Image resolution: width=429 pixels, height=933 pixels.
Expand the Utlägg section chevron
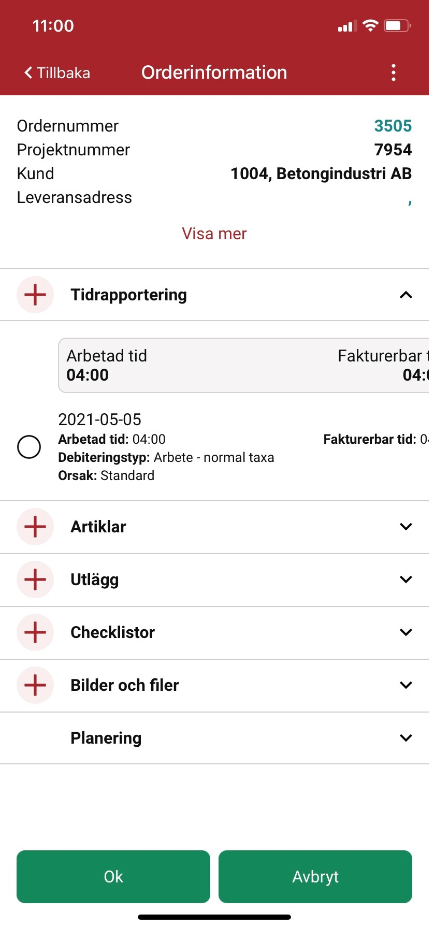click(x=406, y=580)
